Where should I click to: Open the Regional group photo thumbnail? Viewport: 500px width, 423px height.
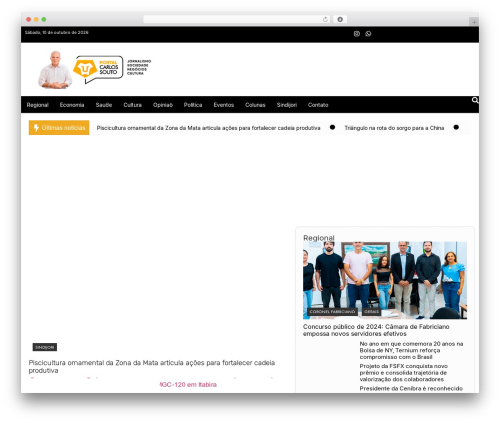[385, 280]
